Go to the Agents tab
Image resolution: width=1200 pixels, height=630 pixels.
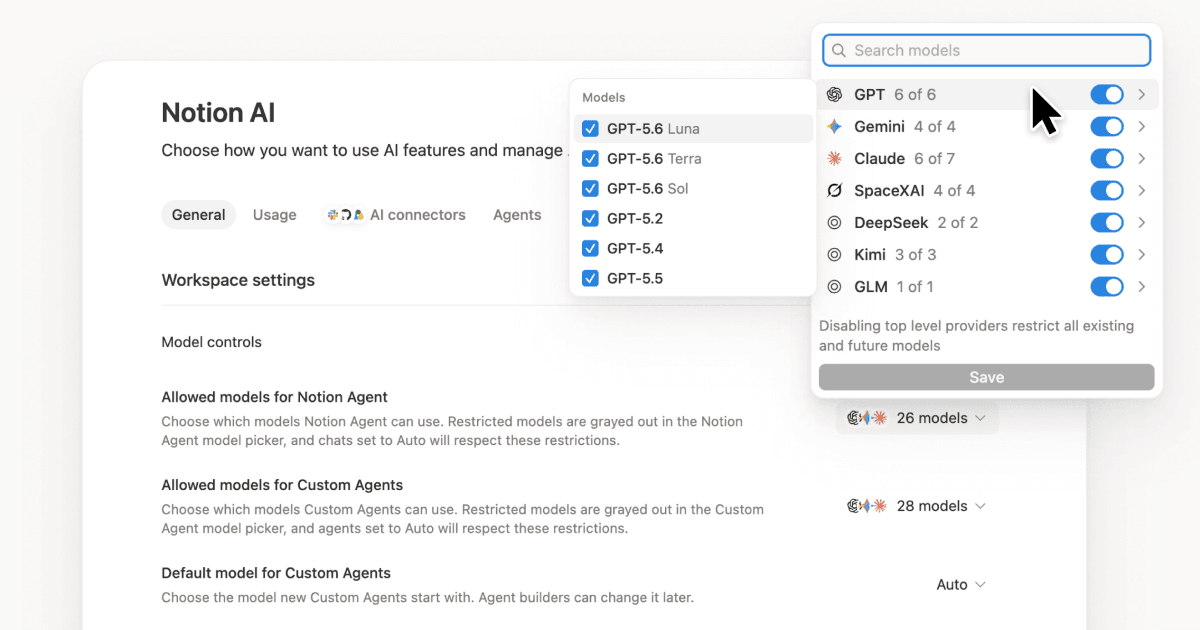click(517, 215)
